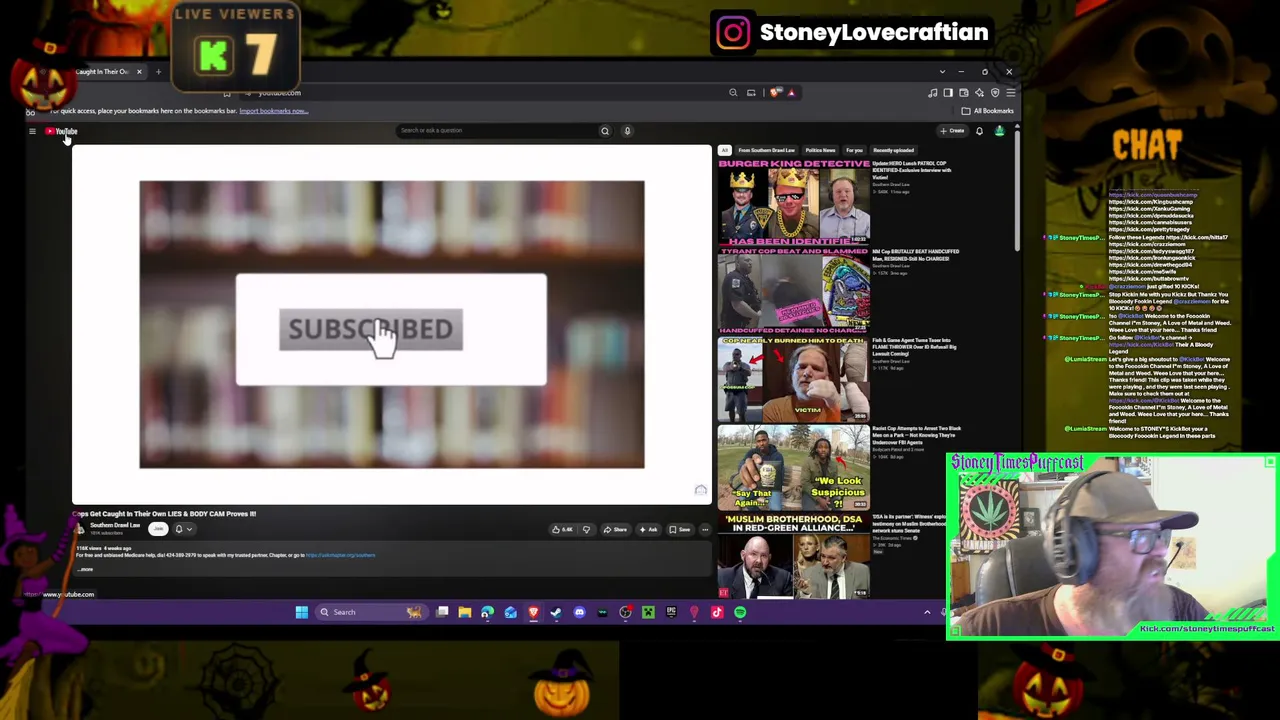Bookmark this page in the address bar
This screenshot has width=1280, height=720.
point(227,93)
